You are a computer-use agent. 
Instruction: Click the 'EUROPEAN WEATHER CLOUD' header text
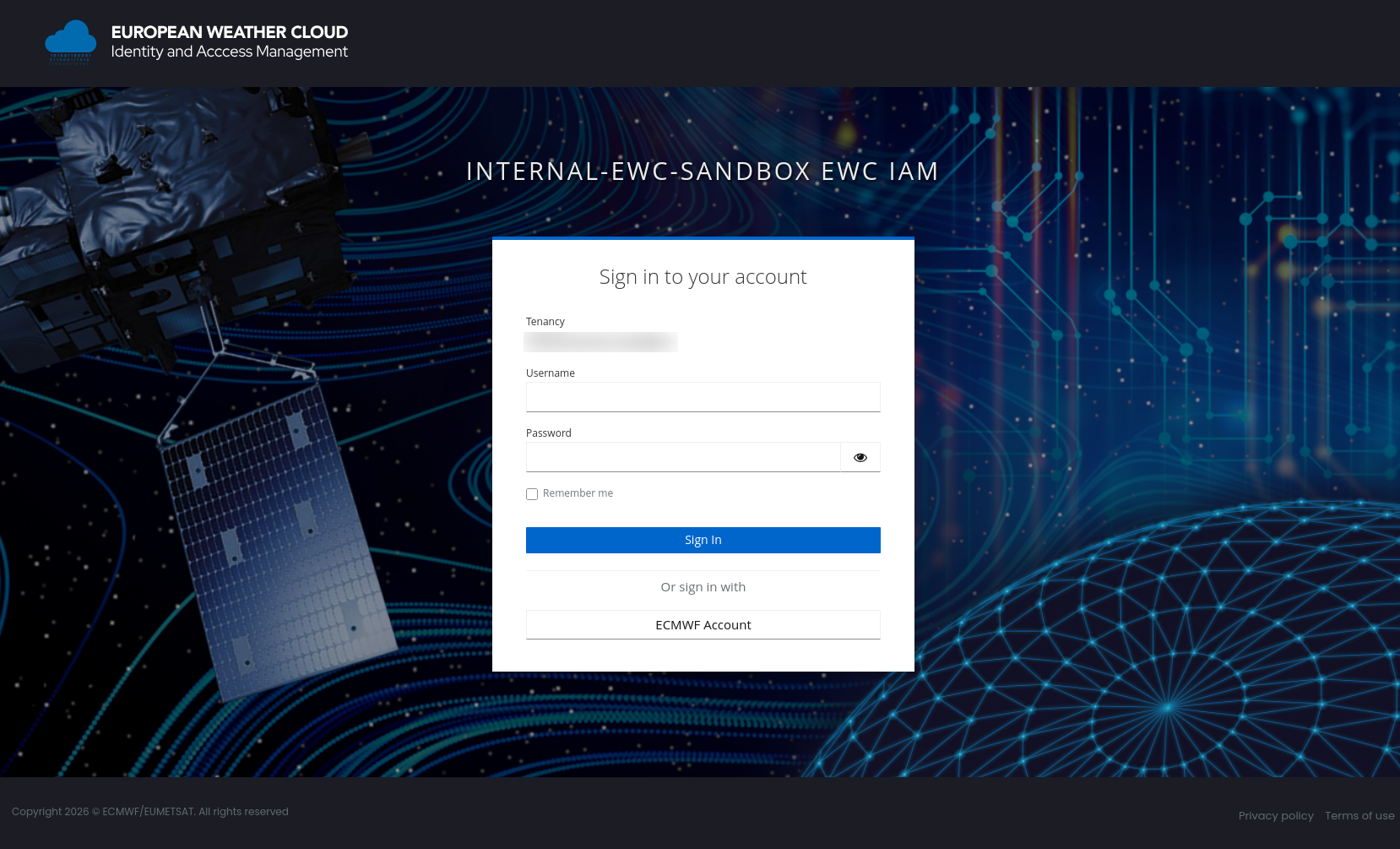230,32
